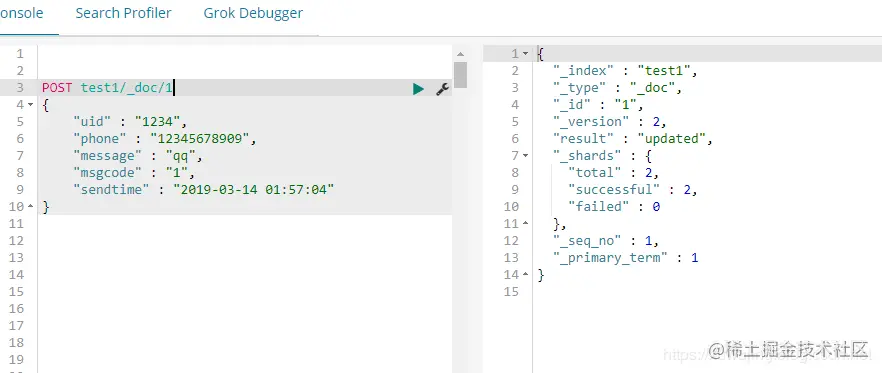Click the response "_version" : 2 line
882x373 pixels.
click(609, 122)
